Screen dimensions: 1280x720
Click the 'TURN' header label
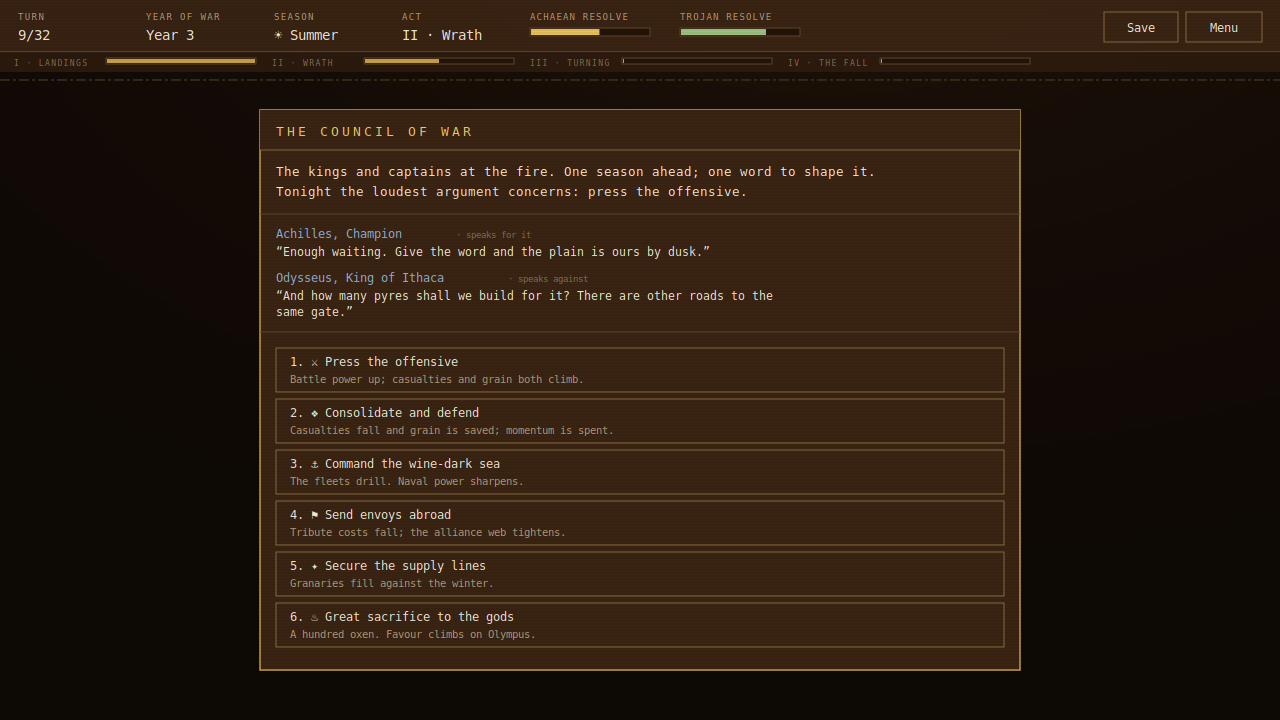pos(31,17)
